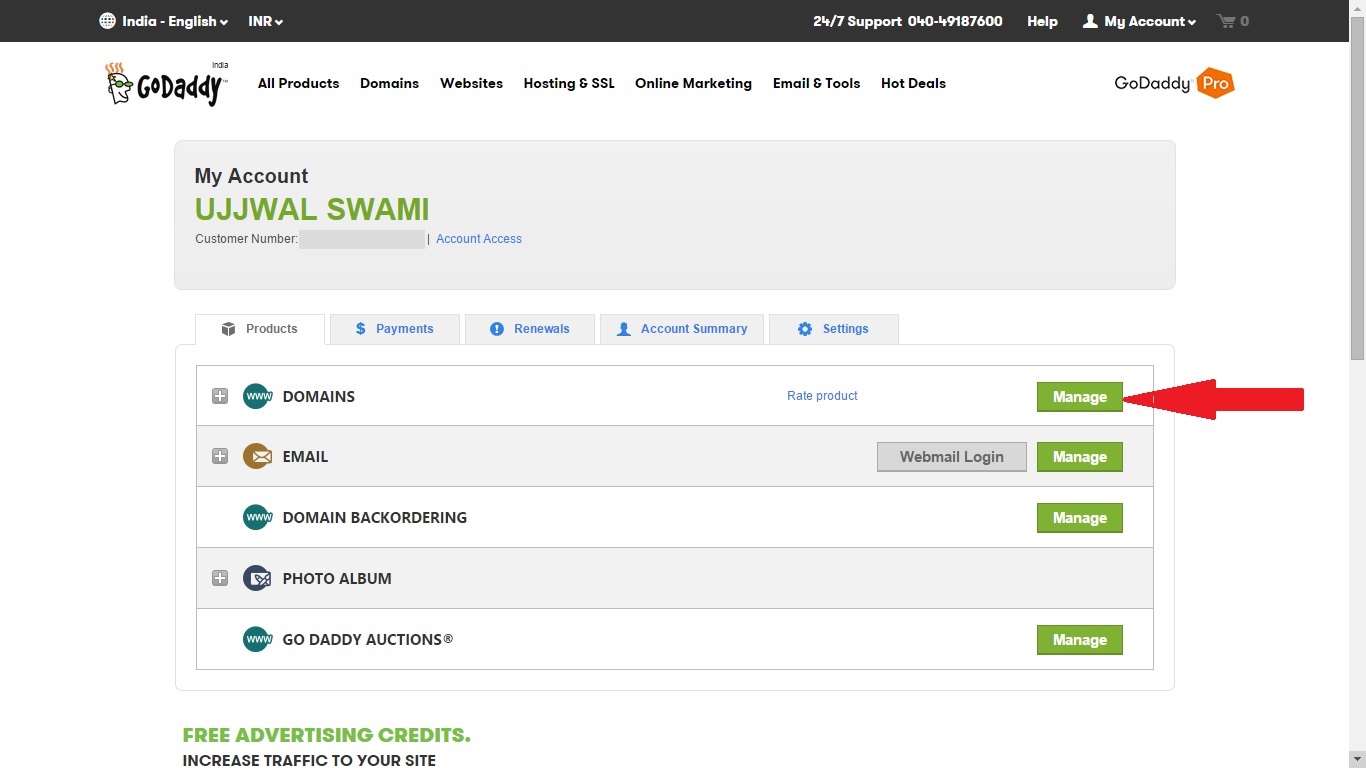Click the Webmail Login button
1366x768 pixels.
click(x=952, y=457)
